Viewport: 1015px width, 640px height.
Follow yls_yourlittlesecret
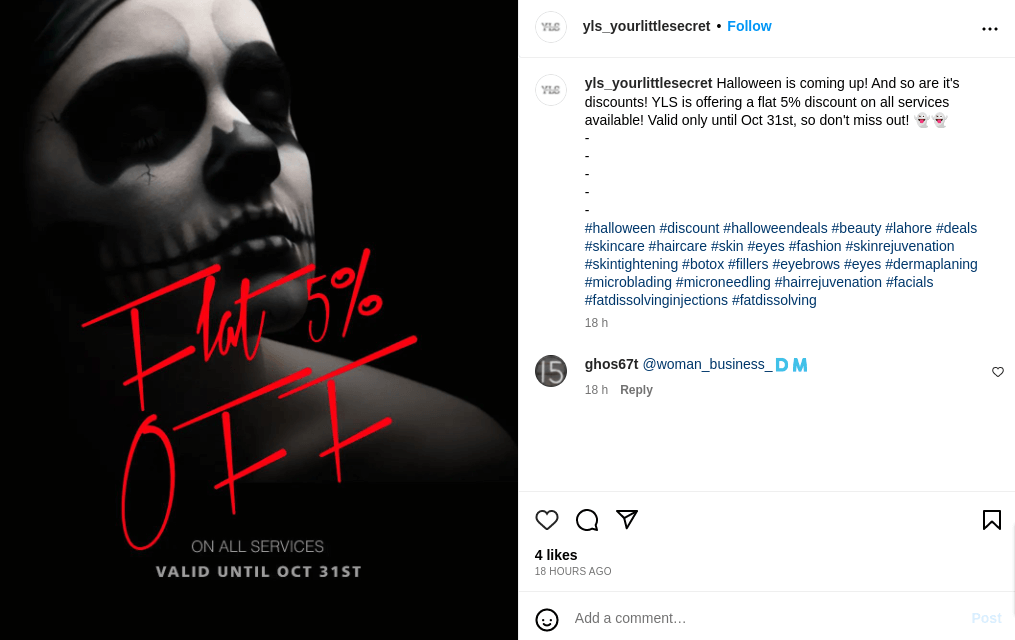(749, 26)
